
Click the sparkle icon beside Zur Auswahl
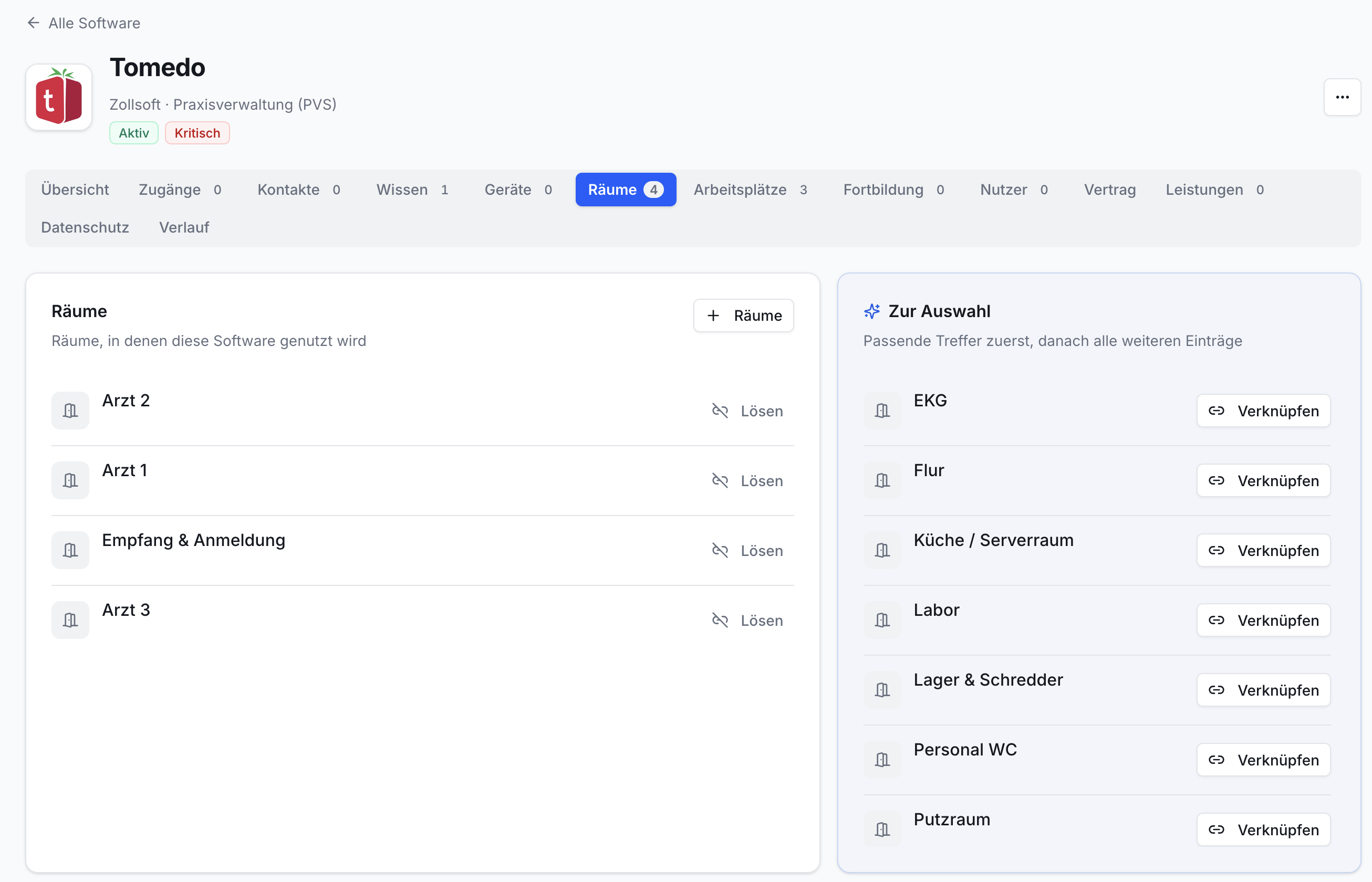point(872,311)
